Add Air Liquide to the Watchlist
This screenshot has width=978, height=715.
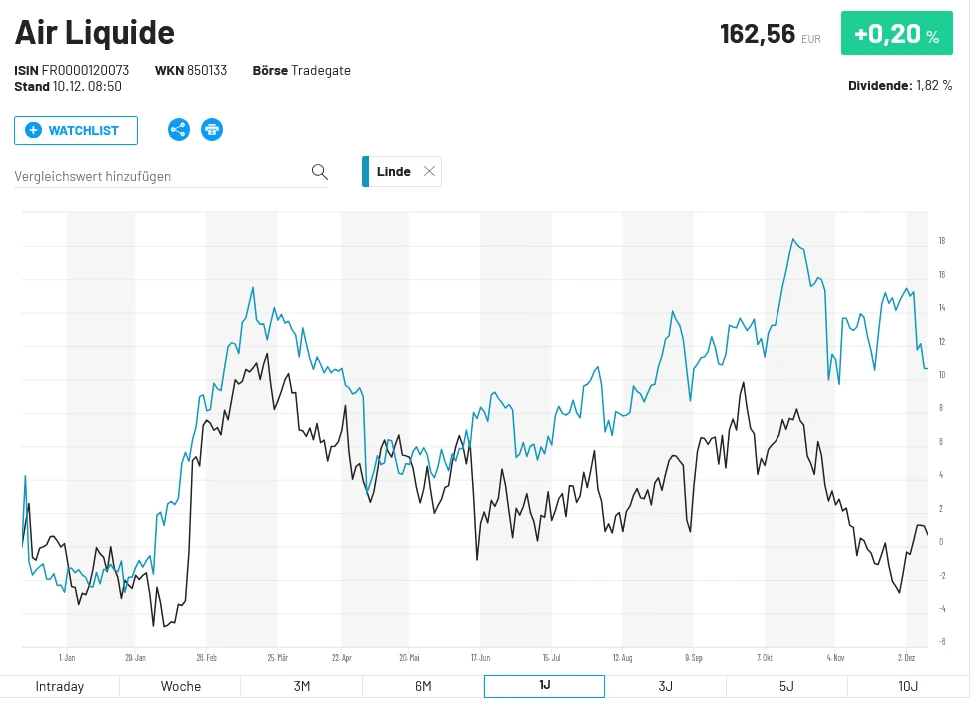tap(76, 129)
